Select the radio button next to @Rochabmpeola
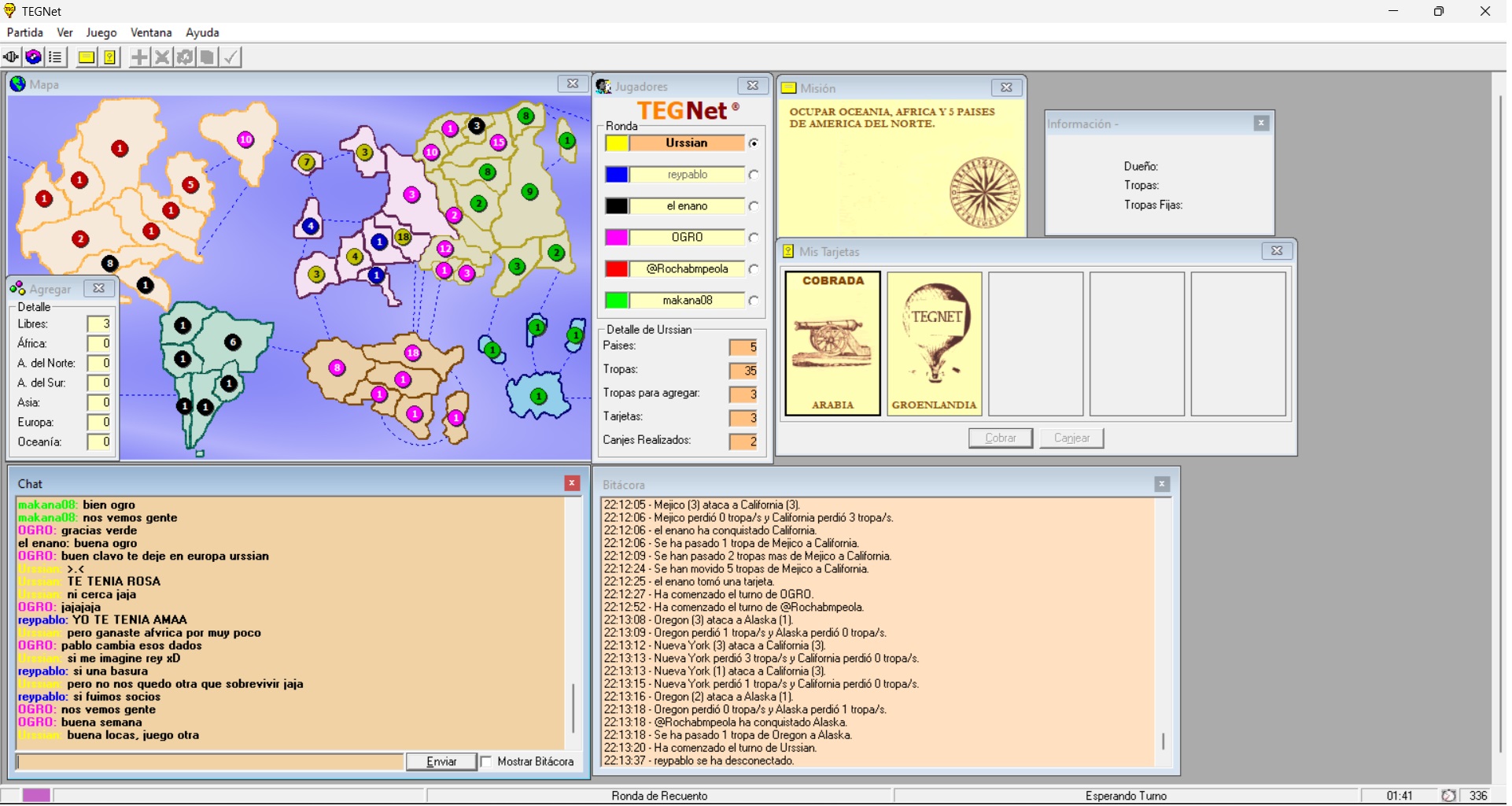Screen dimensions: 1512x806 pos(754,269)
